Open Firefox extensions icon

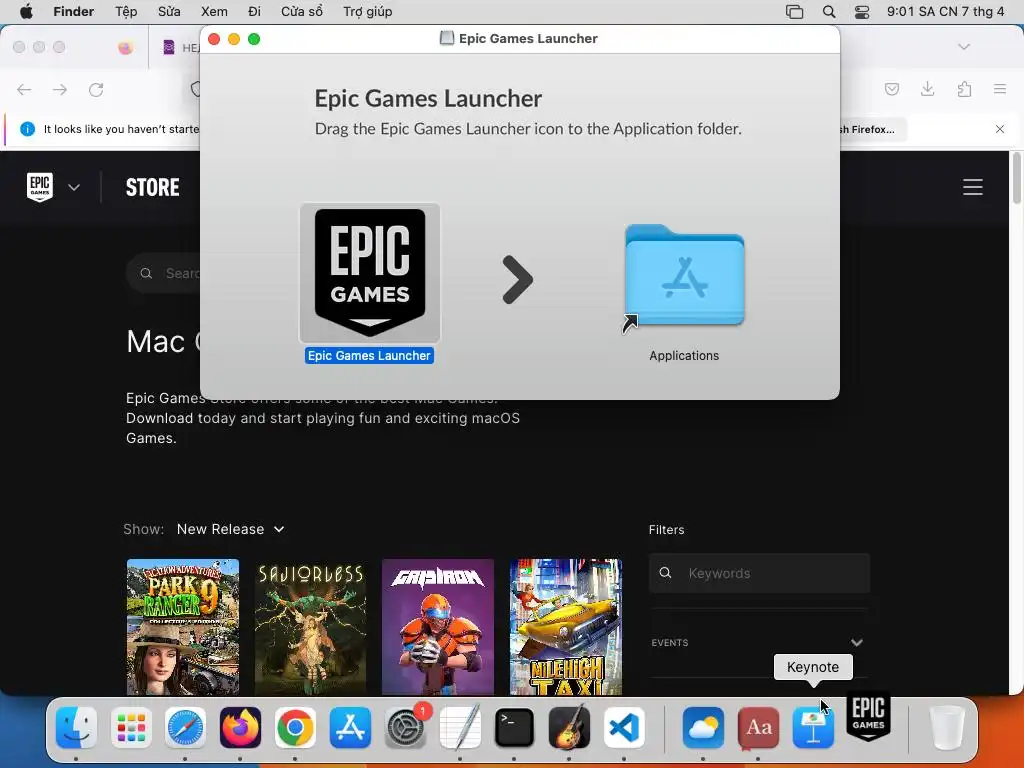[x=964, y=89]
